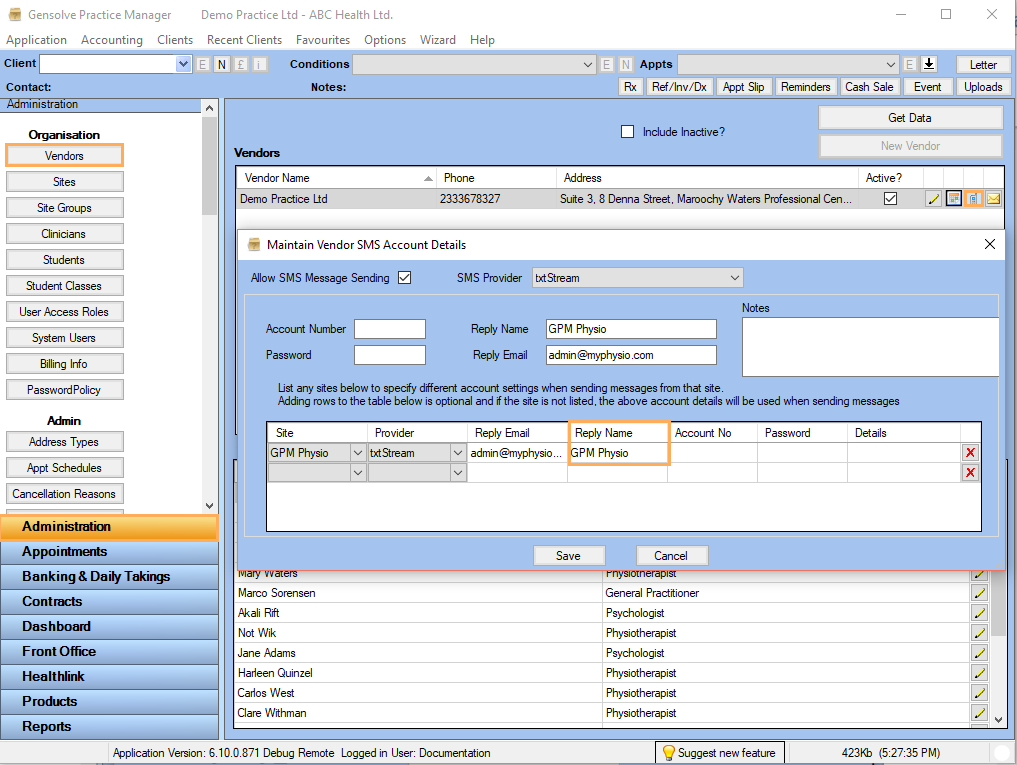Delete the GPM Physio site row
The height and width of the screenshot is (765, 1017).
(969, 452)
